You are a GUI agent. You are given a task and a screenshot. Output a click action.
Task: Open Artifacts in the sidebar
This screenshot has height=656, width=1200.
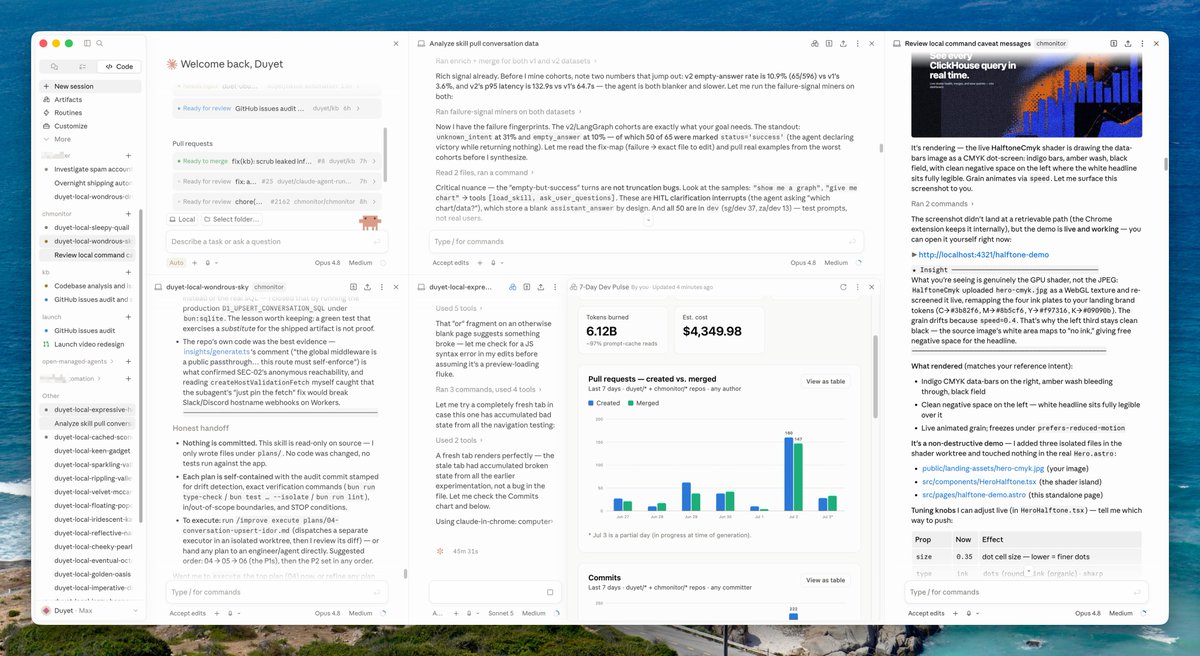90,100
